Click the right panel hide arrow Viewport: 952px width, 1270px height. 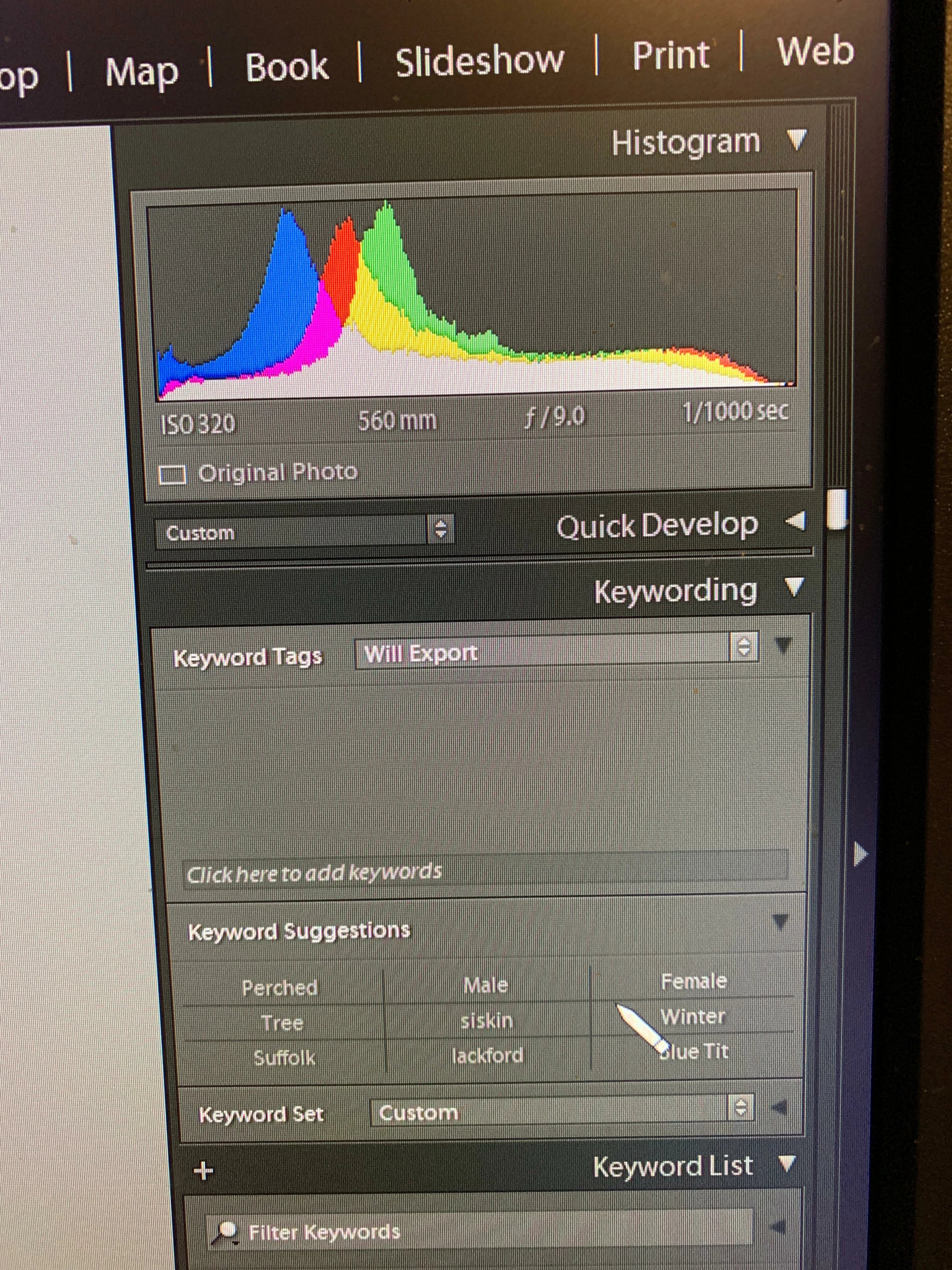(860, 854)
